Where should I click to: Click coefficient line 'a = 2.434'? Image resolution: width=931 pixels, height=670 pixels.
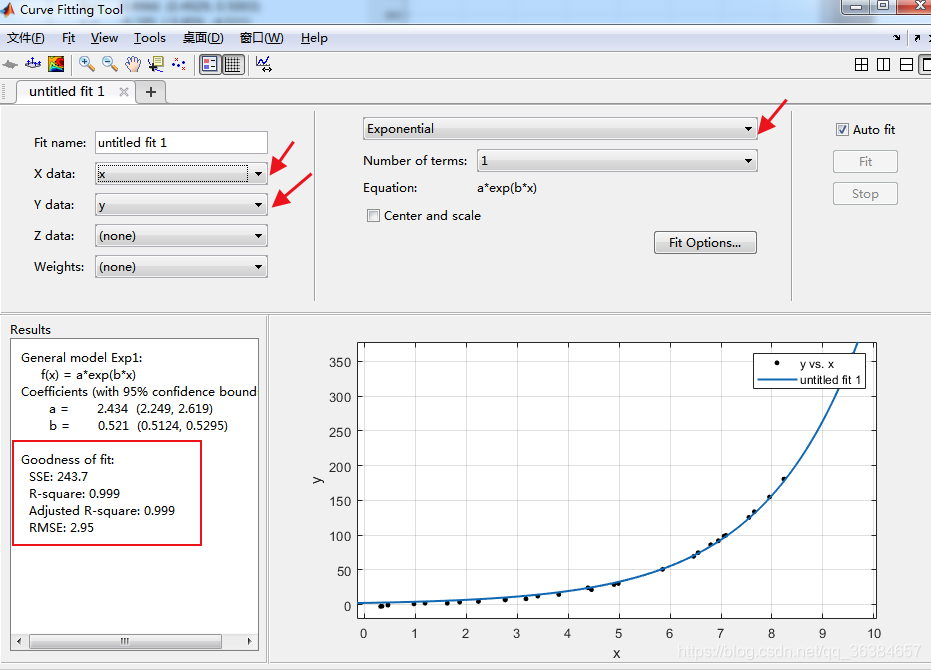(131, 409)
